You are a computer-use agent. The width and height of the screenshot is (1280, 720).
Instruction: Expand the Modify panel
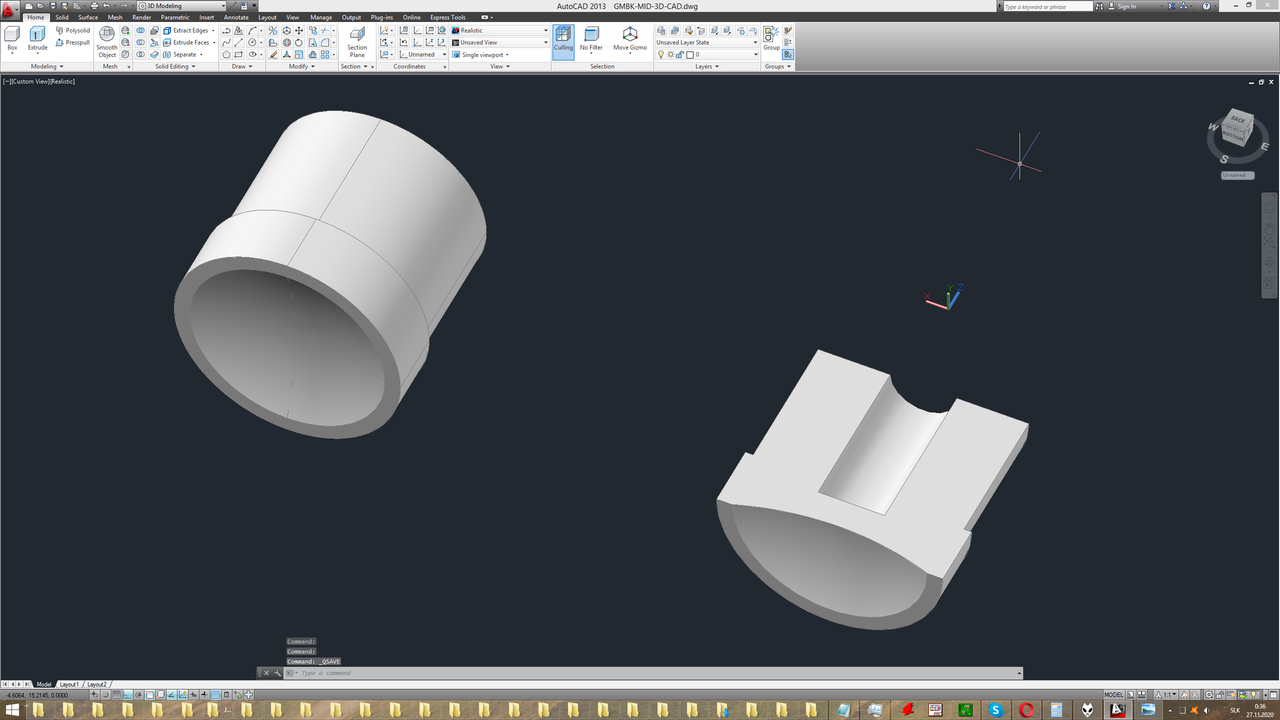coord(301,66)
